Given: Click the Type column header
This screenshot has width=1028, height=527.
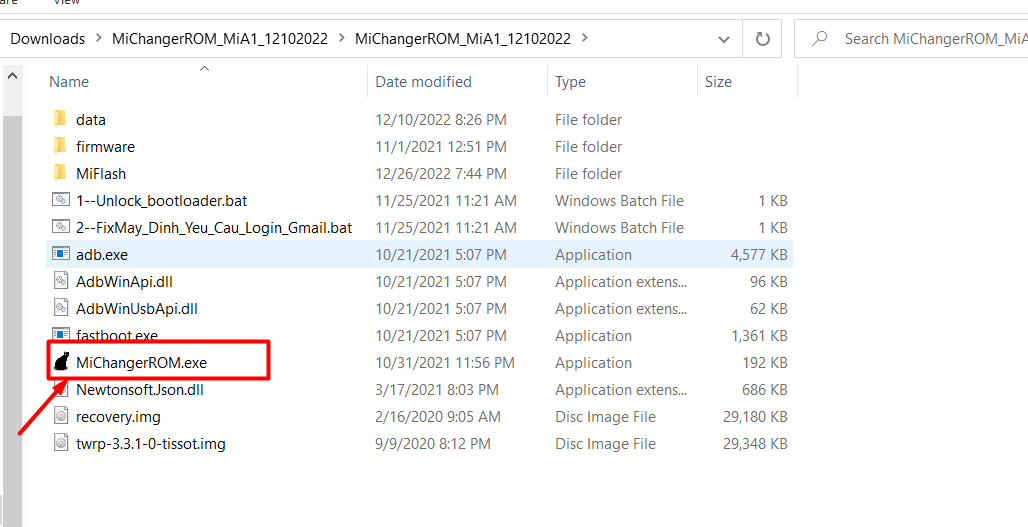Looking at the screenshot, I should click(570, 82).
